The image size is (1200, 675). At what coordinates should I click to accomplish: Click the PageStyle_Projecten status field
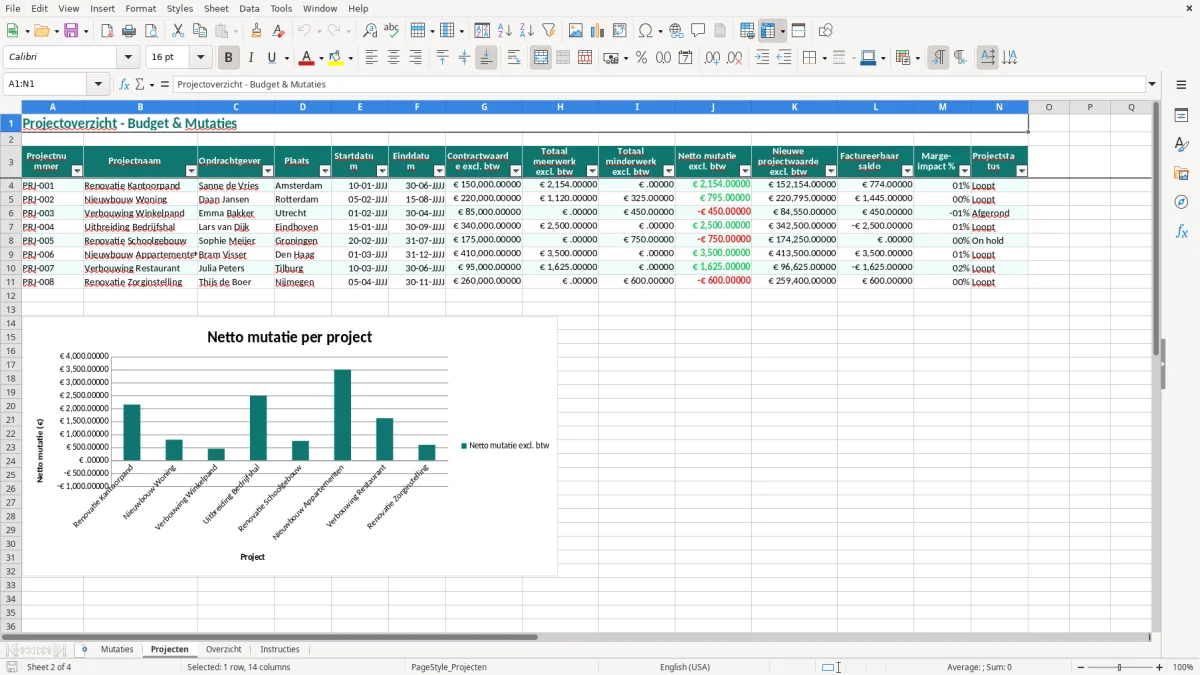[449, 667]
